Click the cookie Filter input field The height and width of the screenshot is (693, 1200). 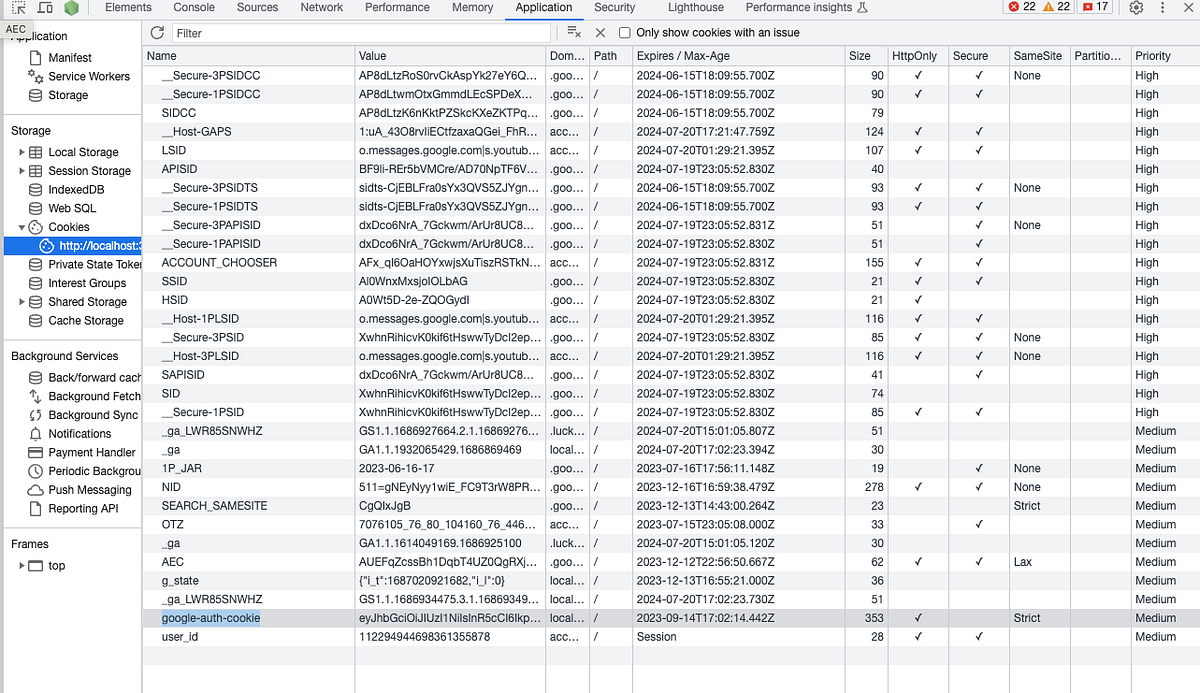[359, 33]
